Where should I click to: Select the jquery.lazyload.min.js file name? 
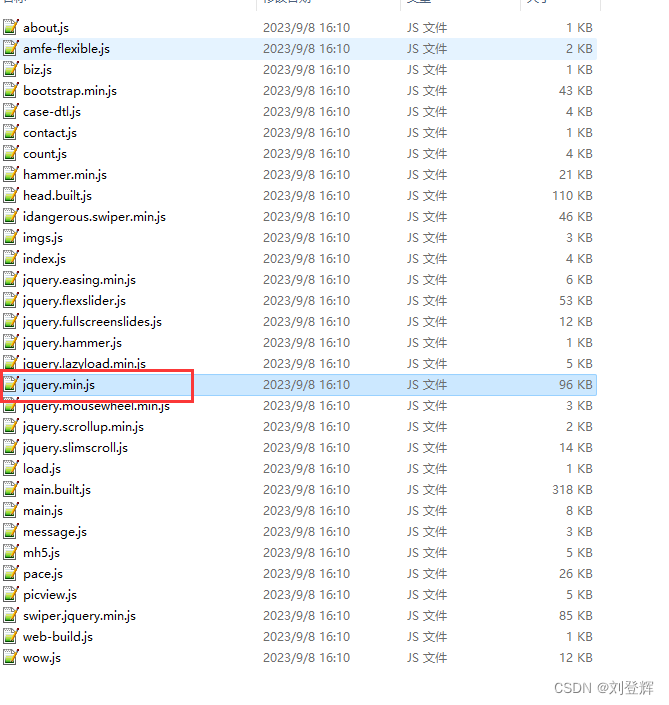click(85, 363)
